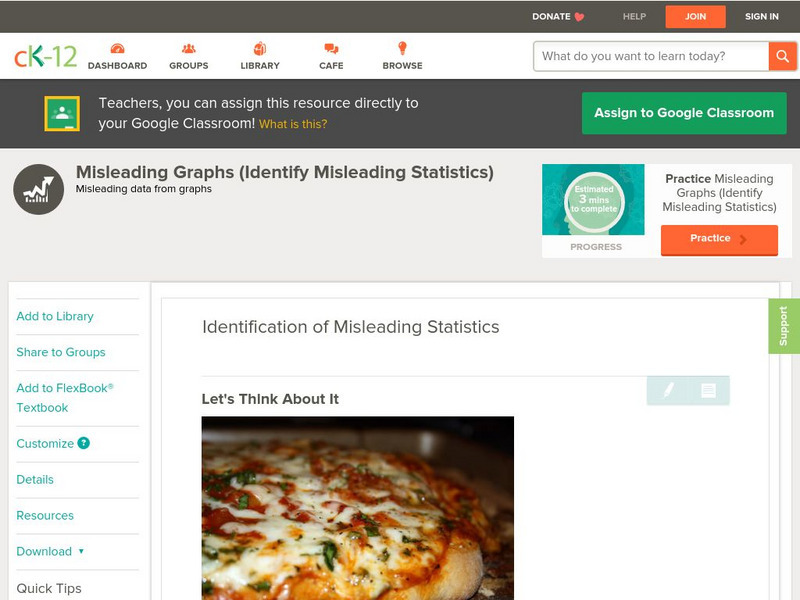This screenshot has width=800, height=600.
Task: Click Assign to Google Classroom button
Action: (x=684, y=113)
